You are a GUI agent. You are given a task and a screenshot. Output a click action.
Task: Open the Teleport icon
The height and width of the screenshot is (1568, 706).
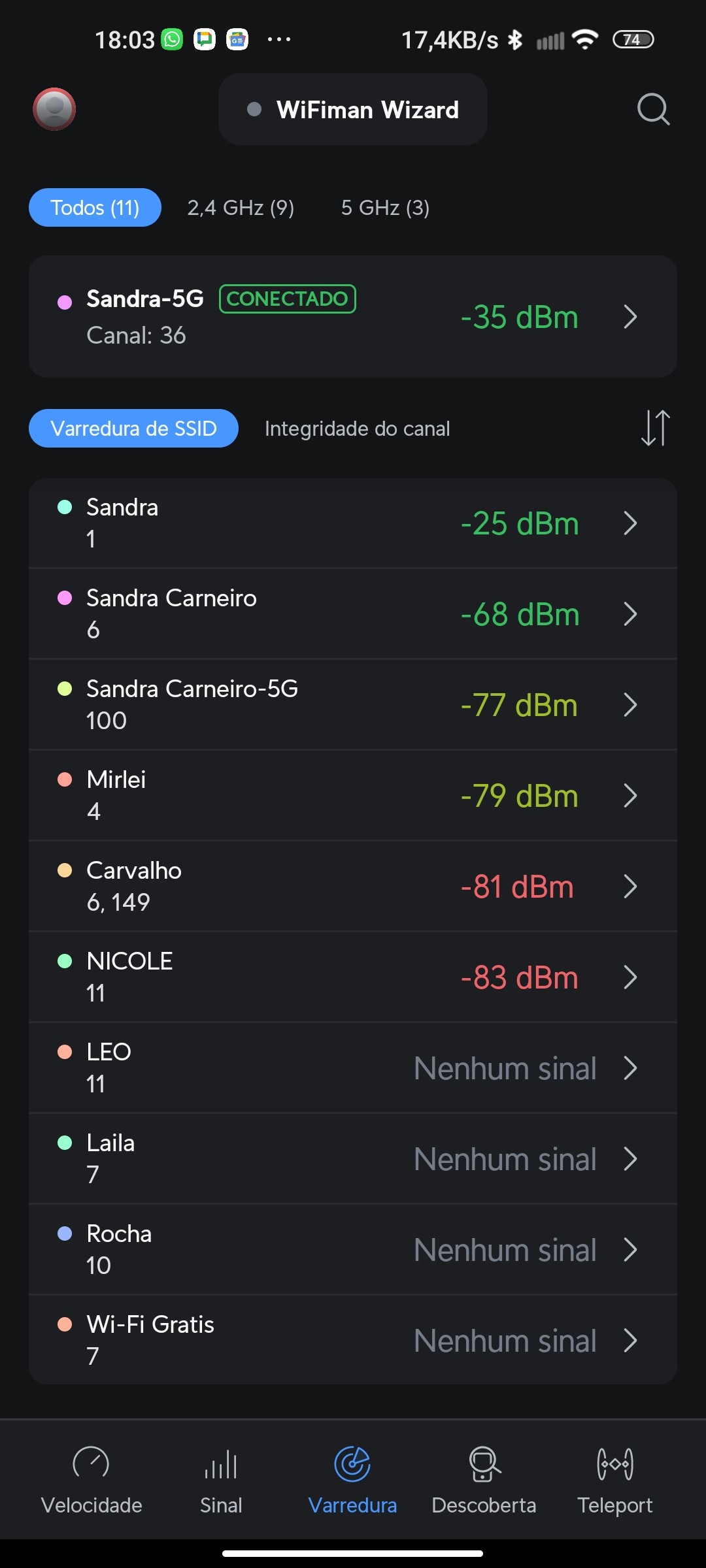[x=614, y=1463]
